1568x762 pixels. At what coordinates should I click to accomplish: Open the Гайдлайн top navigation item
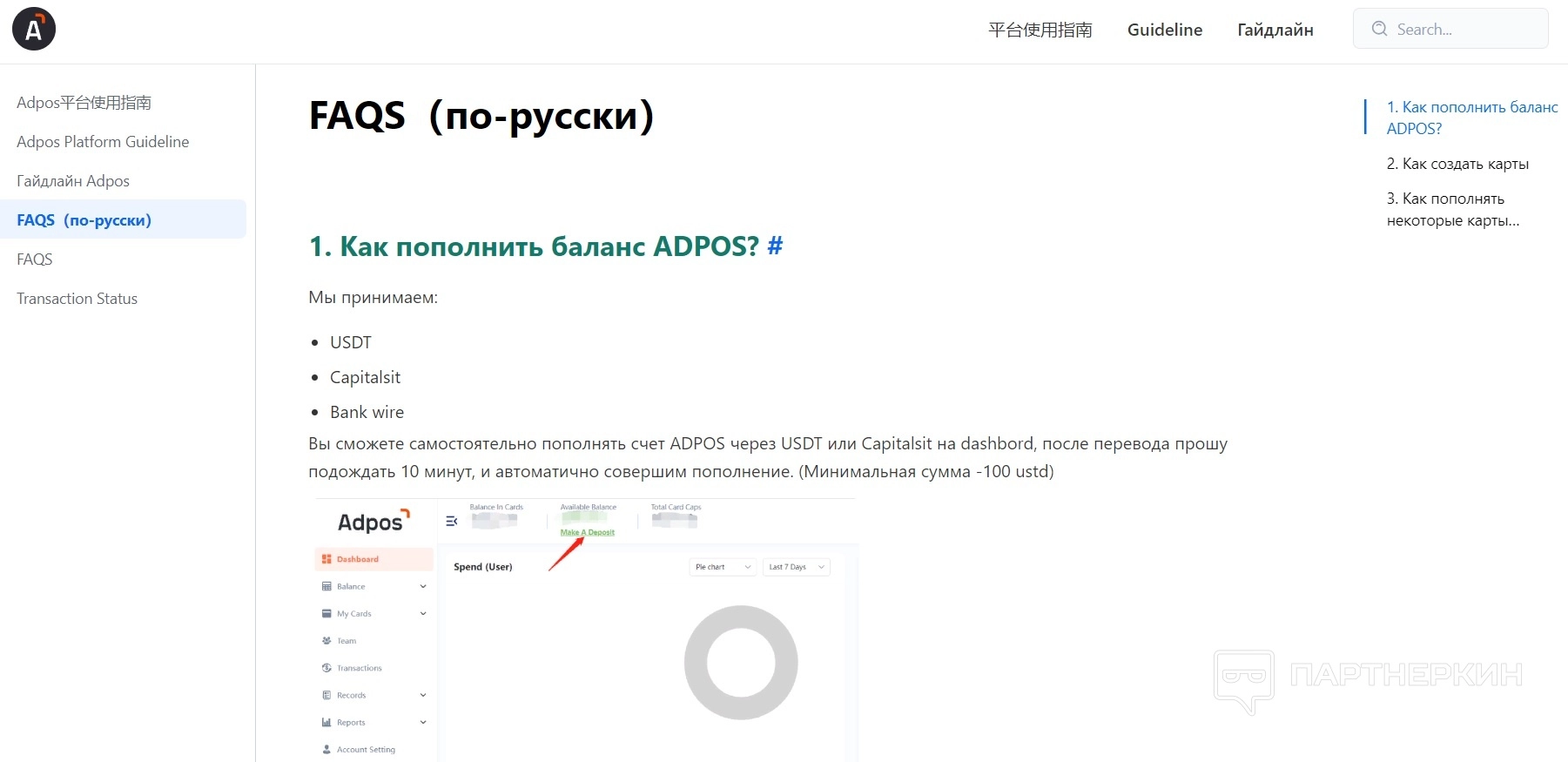[x=1275, y=30]
